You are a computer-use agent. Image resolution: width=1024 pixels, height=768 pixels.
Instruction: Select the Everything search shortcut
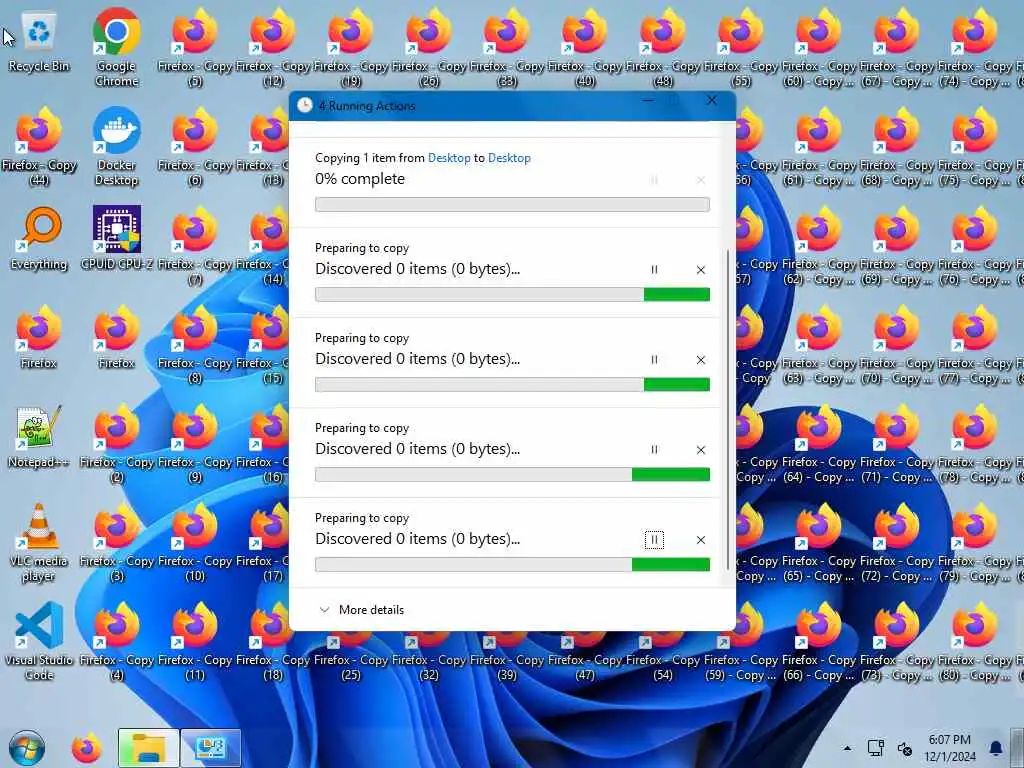coord(39,238)
